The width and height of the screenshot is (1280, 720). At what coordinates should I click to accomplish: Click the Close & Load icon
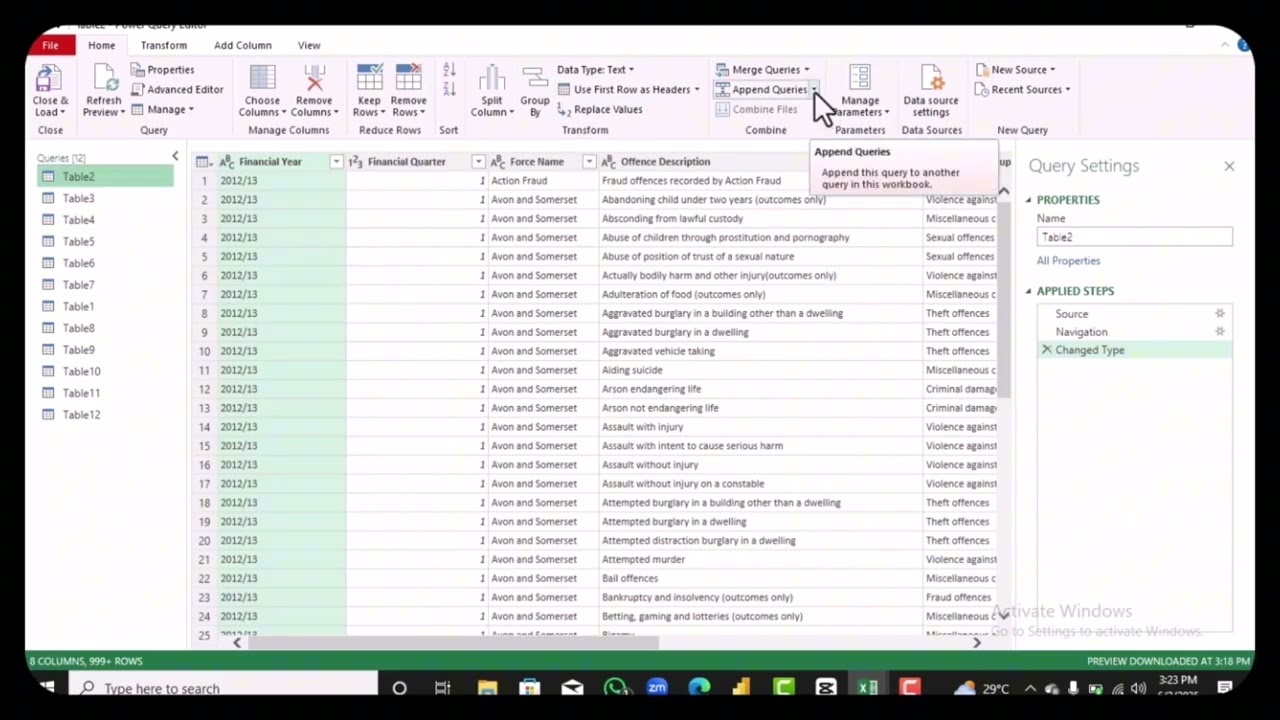click(49, 79)
